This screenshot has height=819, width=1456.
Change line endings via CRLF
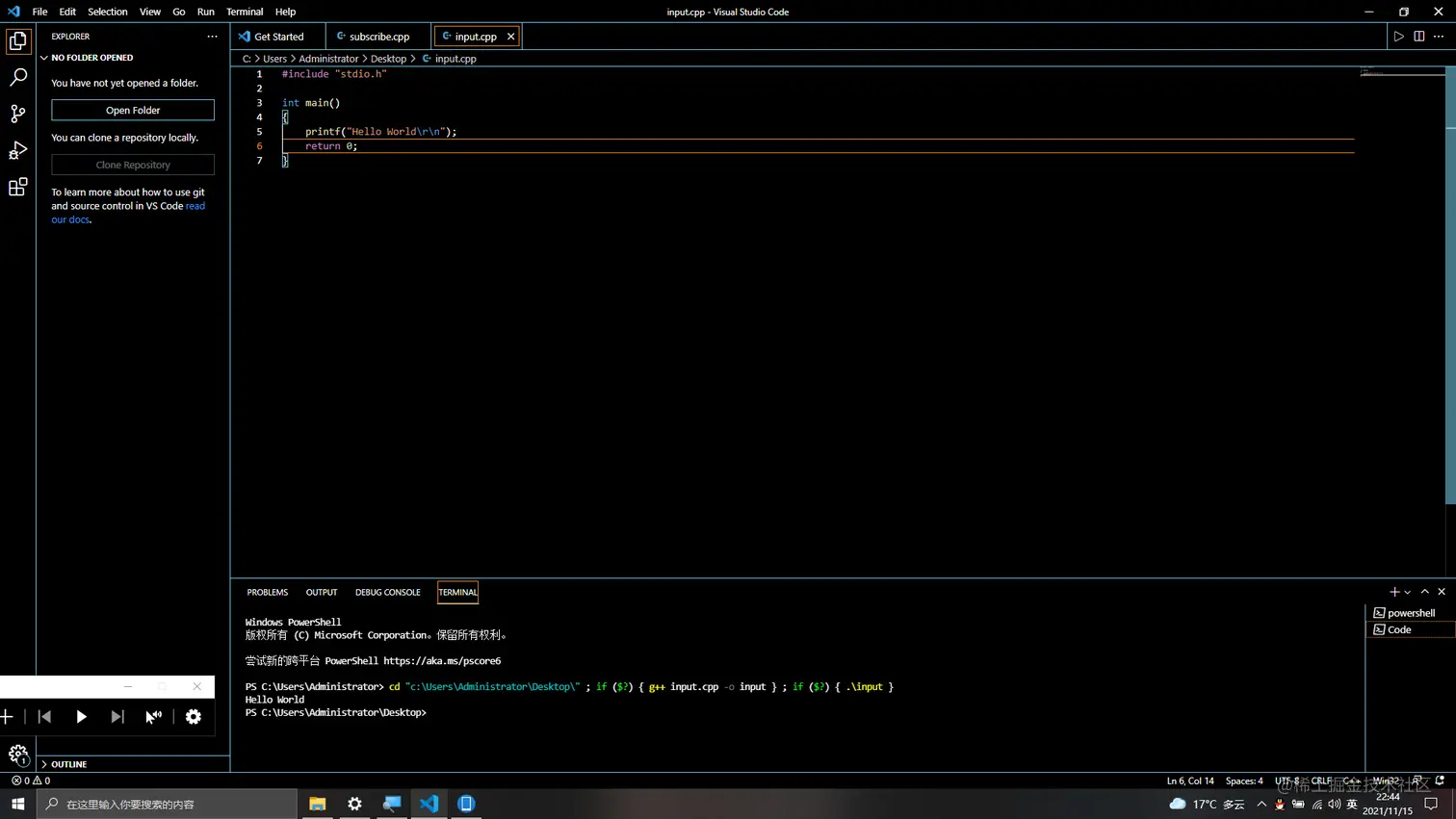(x=1321, y=781)
